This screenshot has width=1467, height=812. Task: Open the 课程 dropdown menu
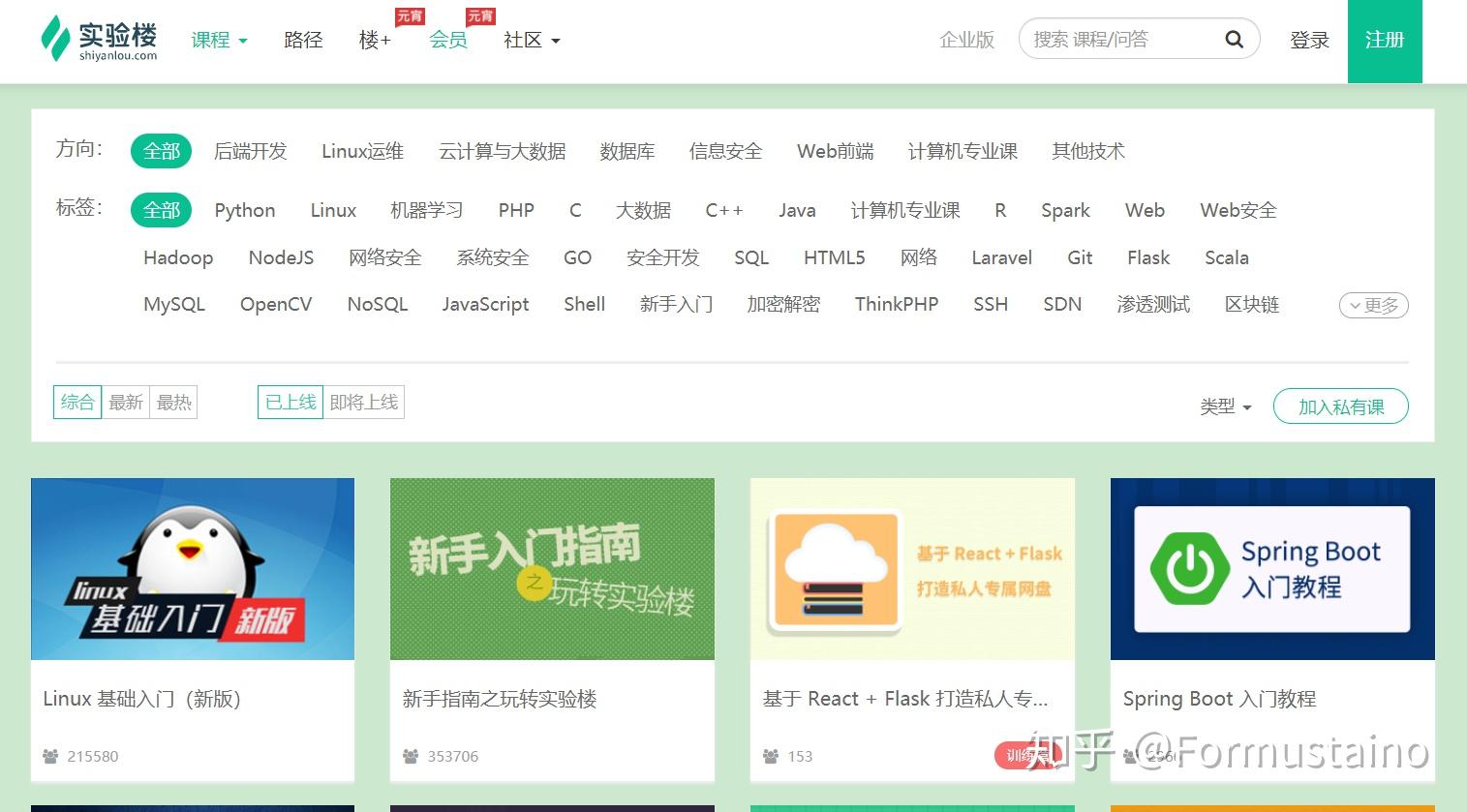click(x=219, y=40)
